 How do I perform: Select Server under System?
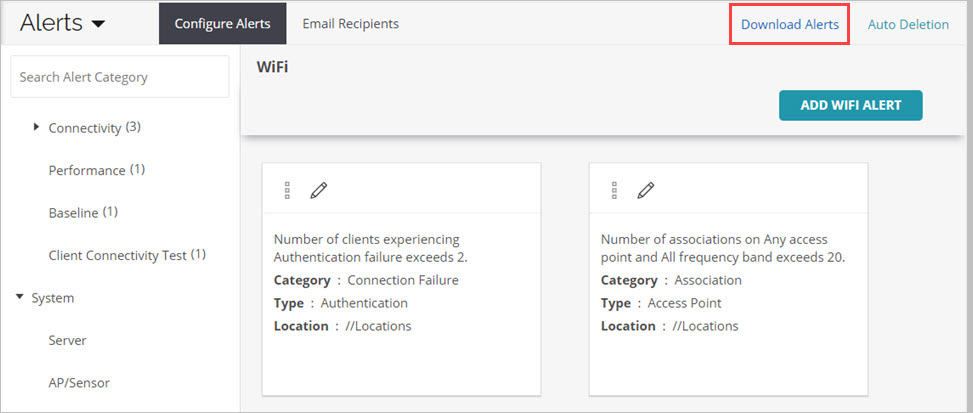(67, 340)
